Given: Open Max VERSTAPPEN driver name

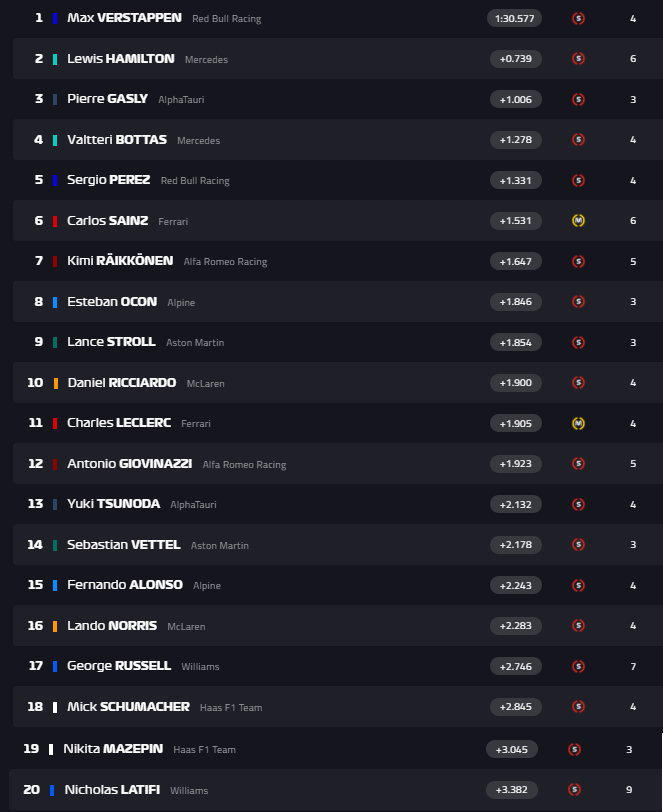Looking at the screenshot, I should [x=124, y=18].
